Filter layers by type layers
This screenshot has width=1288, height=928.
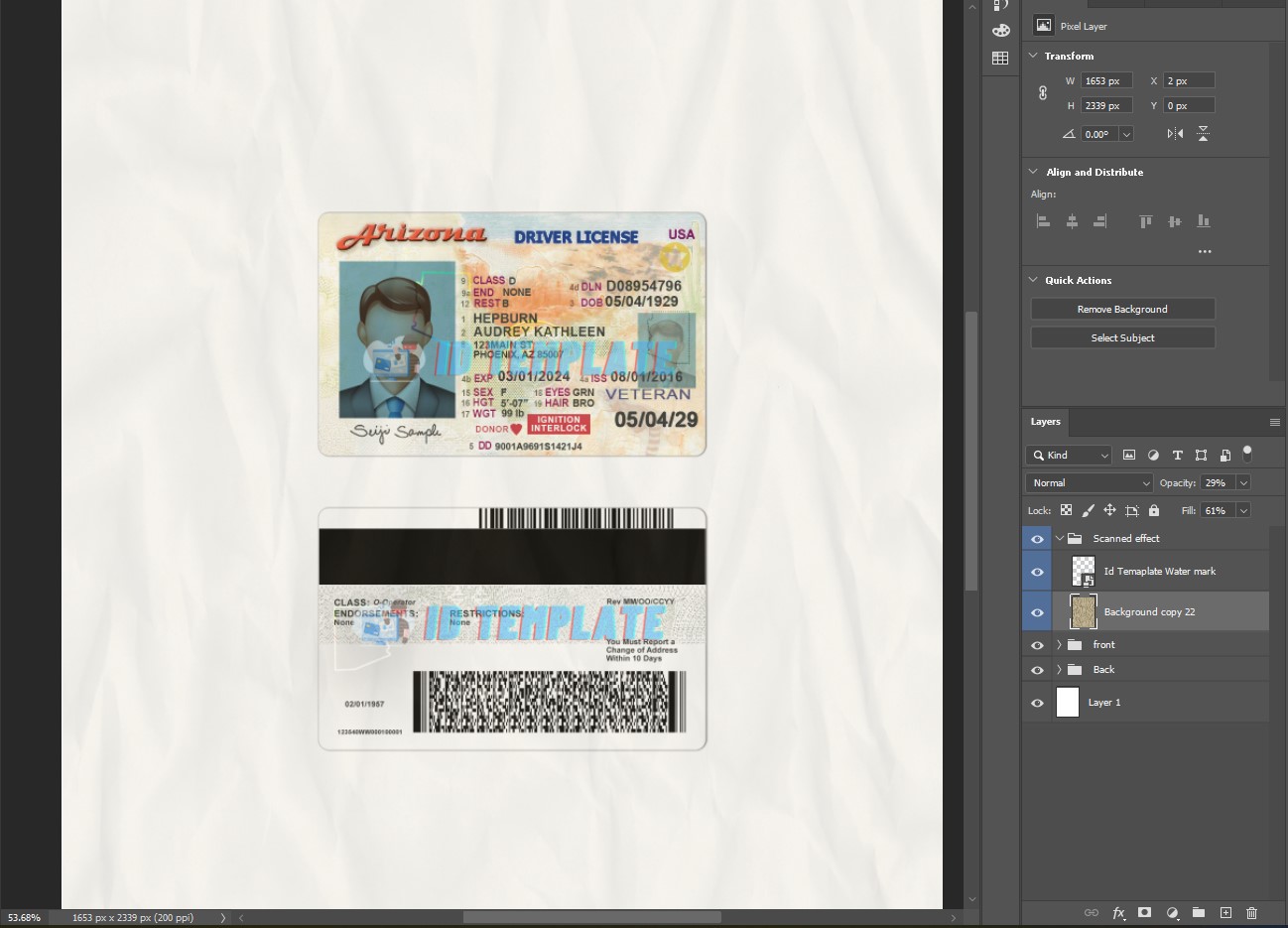(x=1178, y=455)
